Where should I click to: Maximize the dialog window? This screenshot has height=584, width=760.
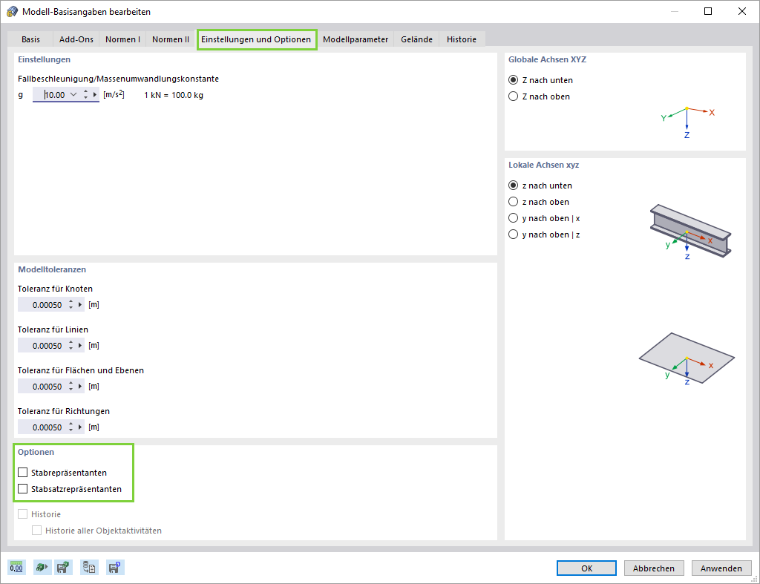tap(708, 11)
